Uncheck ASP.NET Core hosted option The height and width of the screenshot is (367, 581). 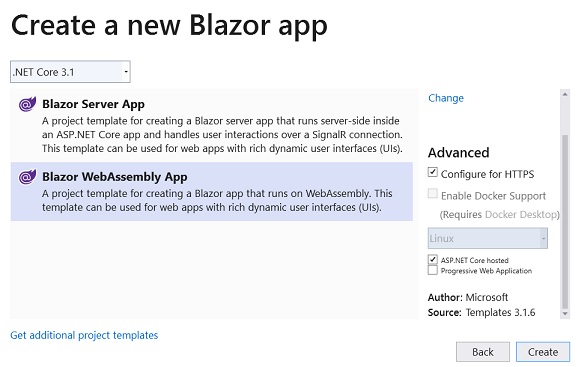(x=432, y=259)
